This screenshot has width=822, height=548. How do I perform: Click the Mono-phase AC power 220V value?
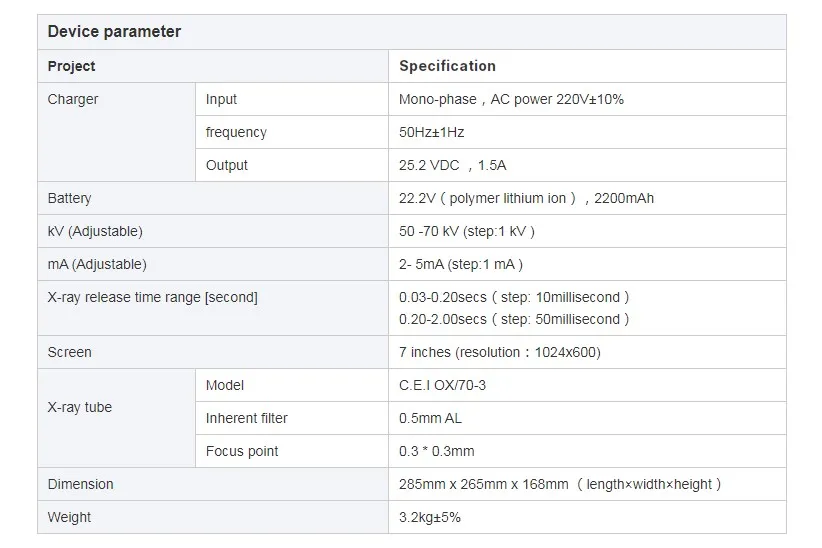[x=511, y=99]
